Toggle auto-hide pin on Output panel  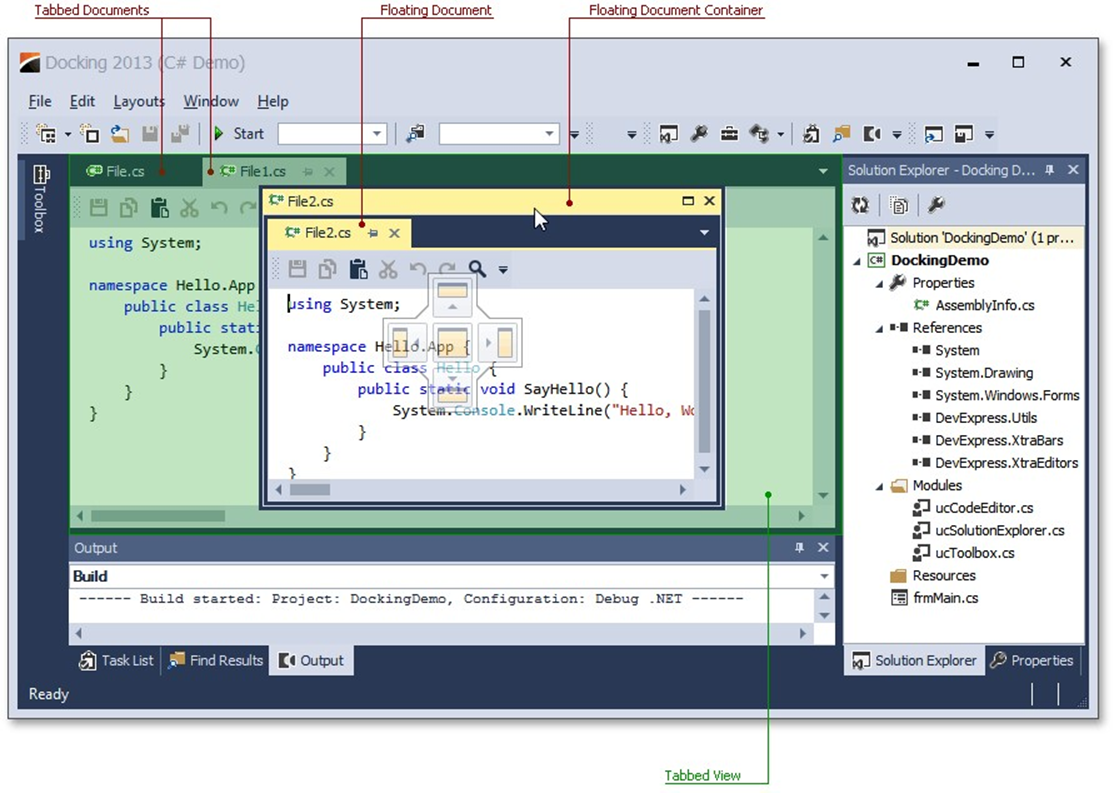point(799,548)
